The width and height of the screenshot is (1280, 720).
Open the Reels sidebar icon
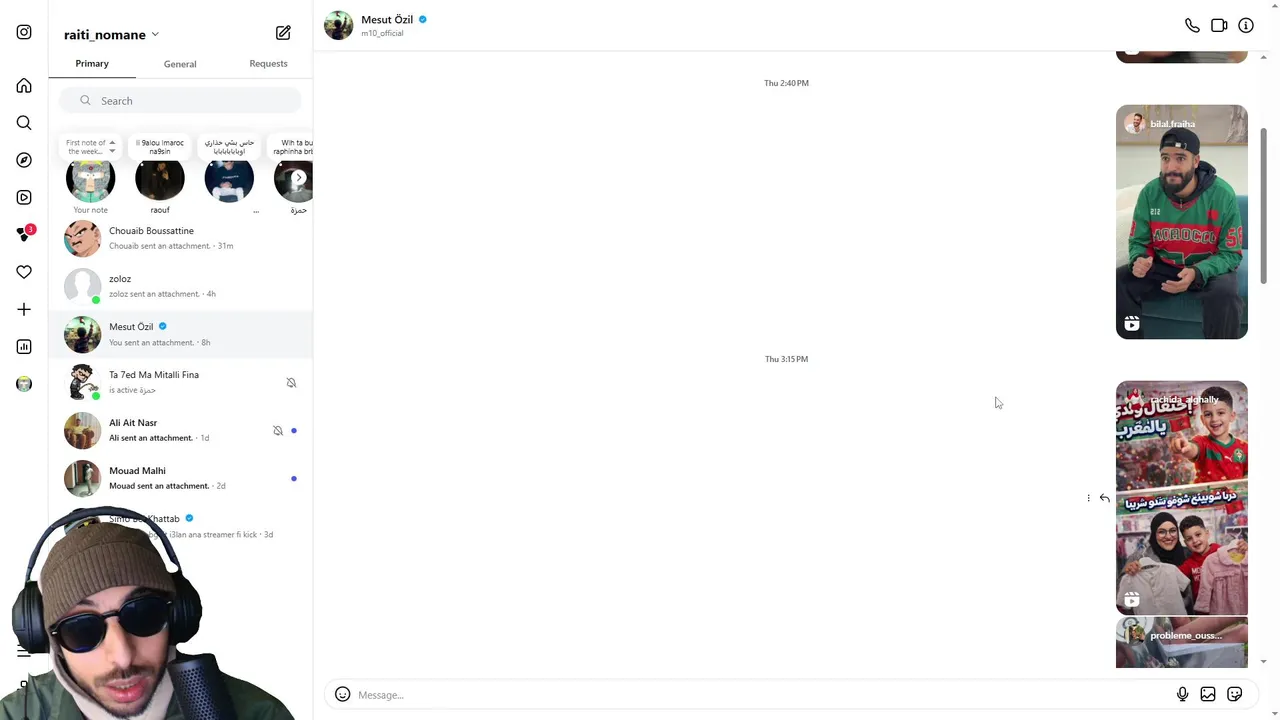click(24, 198)
